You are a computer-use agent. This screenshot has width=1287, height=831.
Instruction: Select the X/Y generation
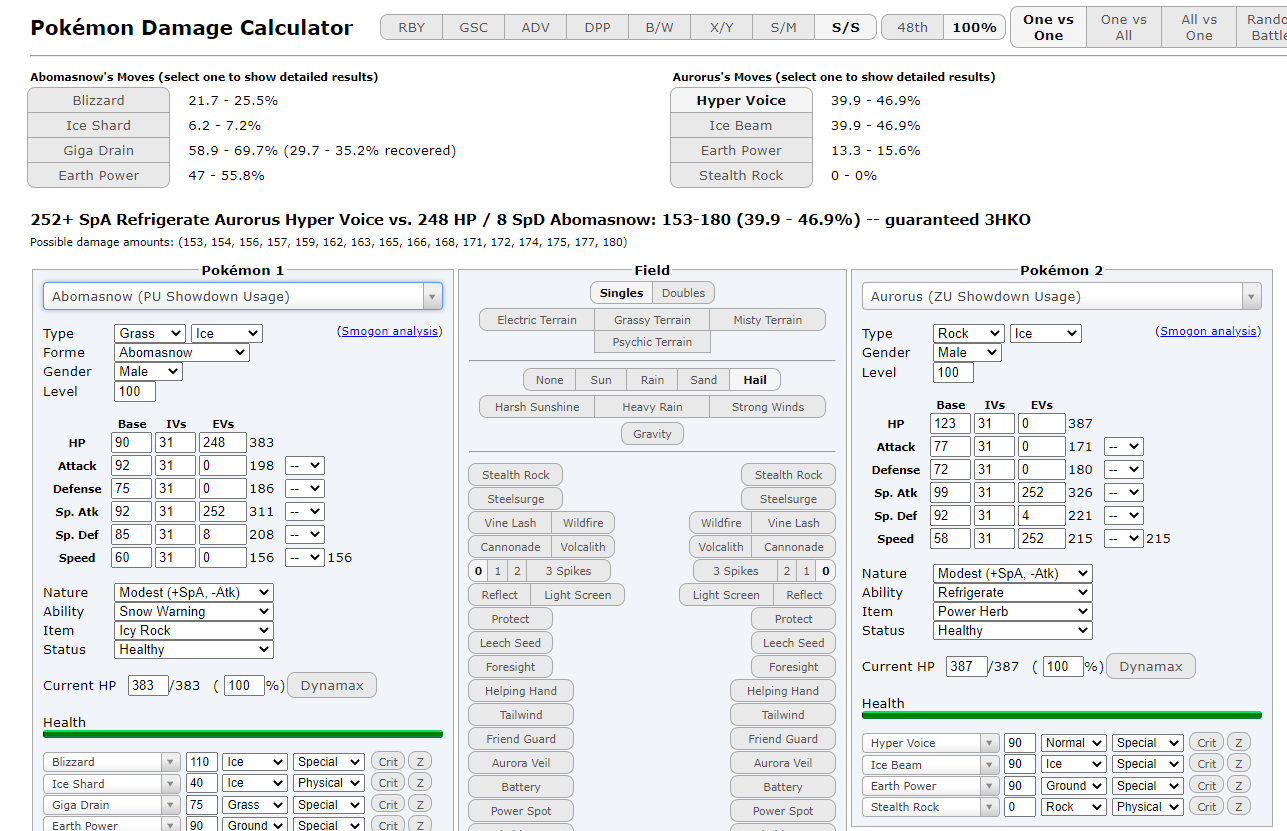coord(721,27)
